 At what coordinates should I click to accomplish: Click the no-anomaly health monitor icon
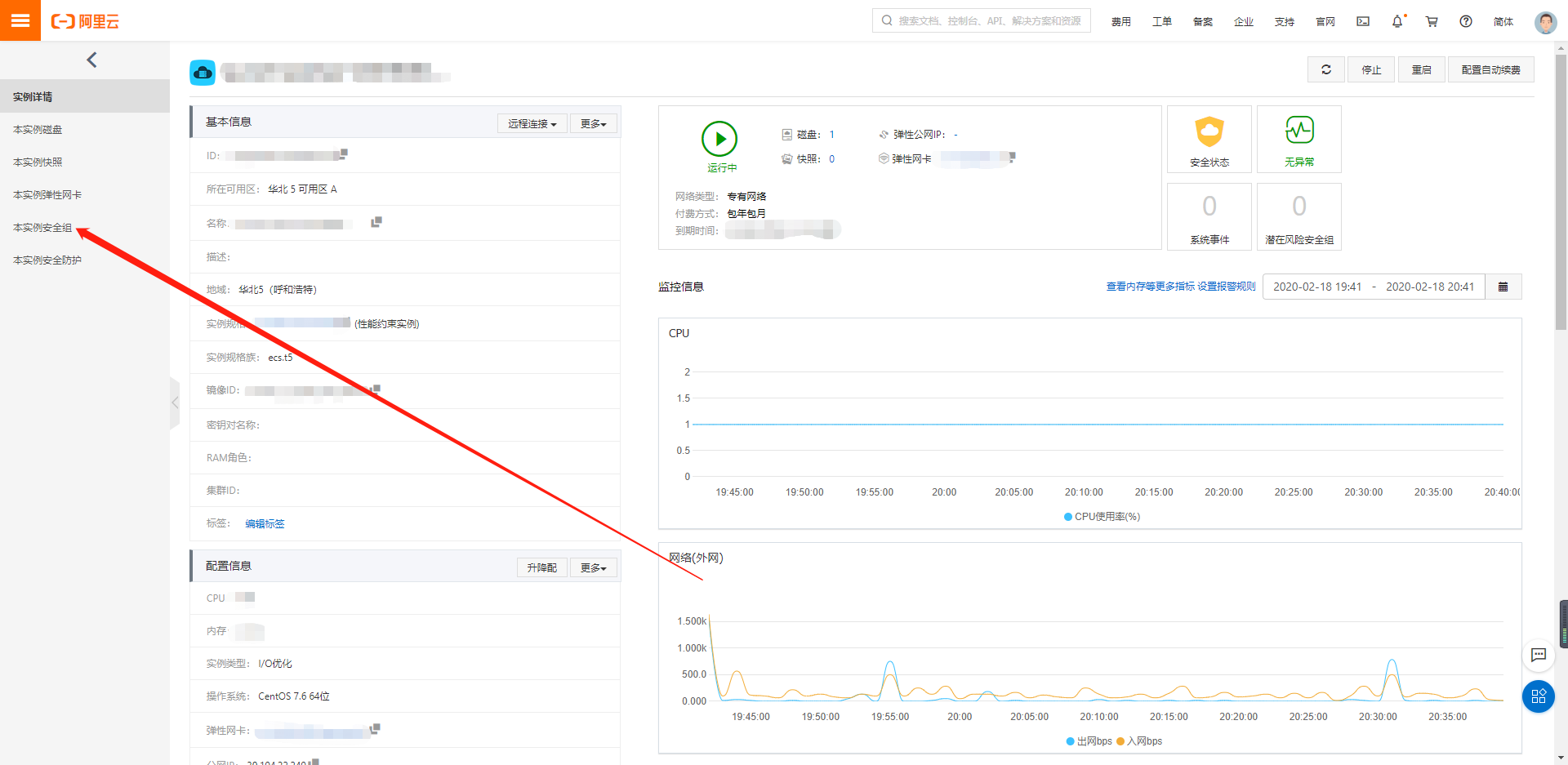tap(1299, 130)
